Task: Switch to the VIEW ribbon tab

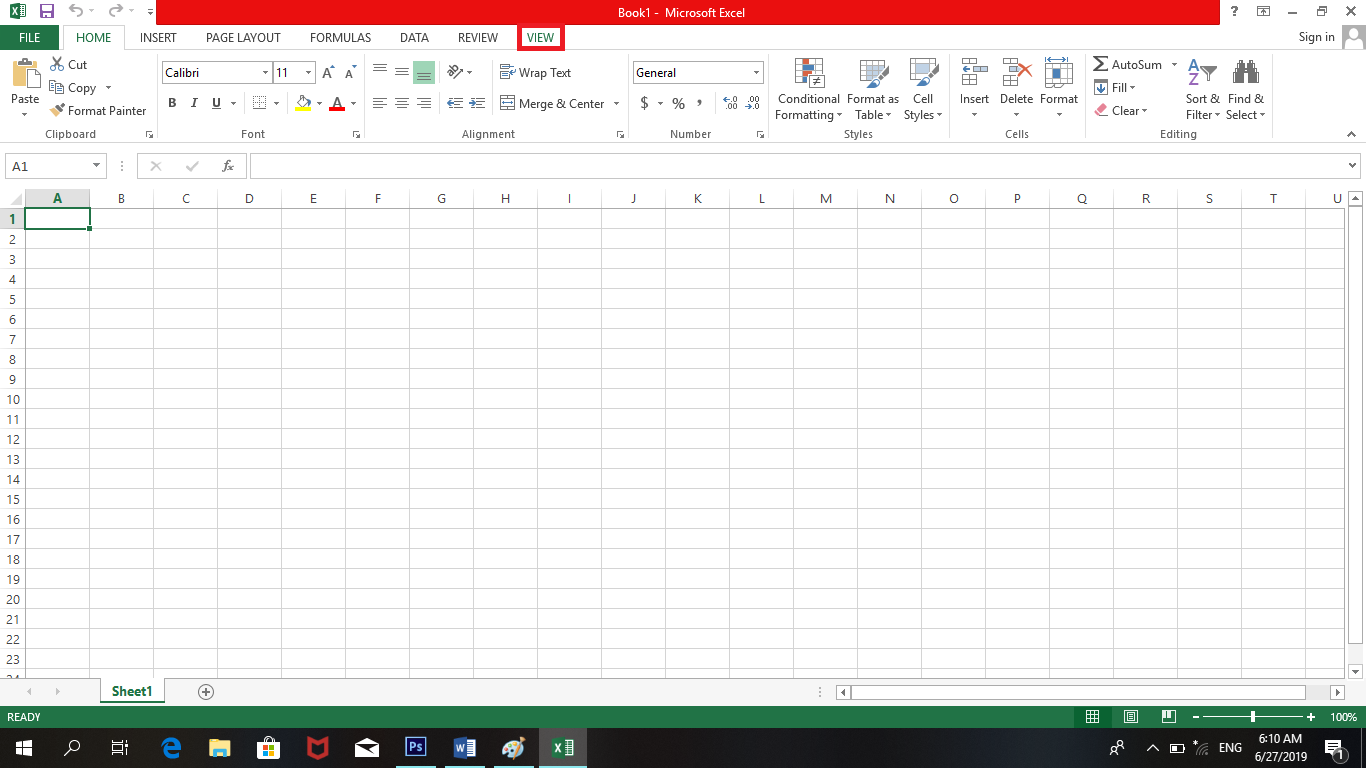Action: (x=540, y=37)
